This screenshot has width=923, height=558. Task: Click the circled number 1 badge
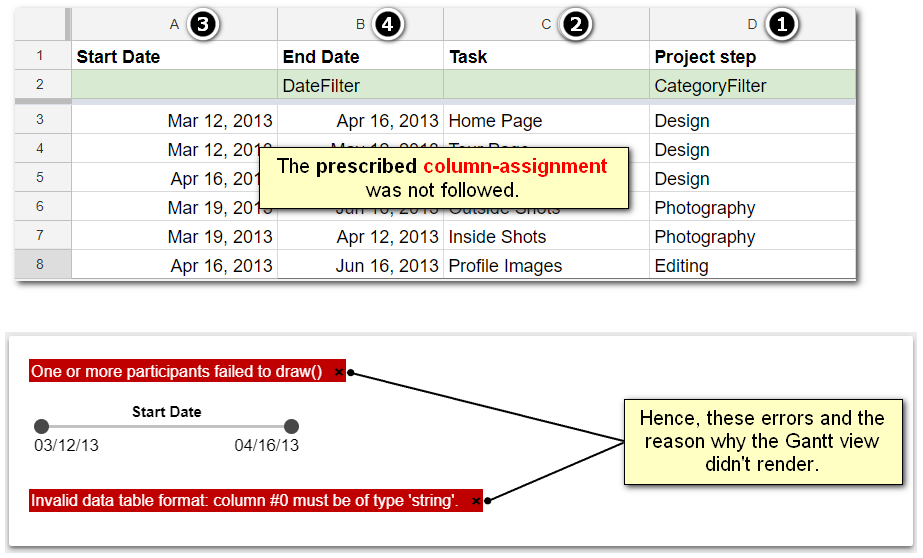781,25
